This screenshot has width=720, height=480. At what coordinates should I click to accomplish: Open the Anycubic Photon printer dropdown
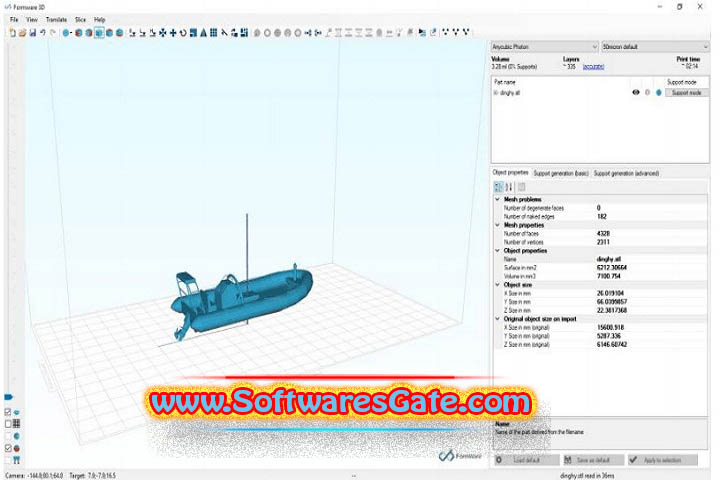[545, 47]
